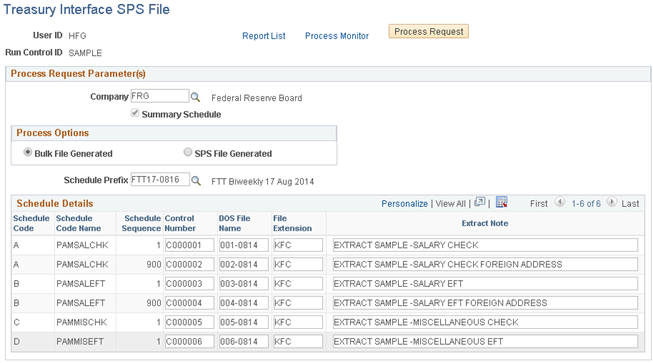Click the Process Request button
Image resolution: width=653 pixels, height=363 pixels.
[429, 32]
